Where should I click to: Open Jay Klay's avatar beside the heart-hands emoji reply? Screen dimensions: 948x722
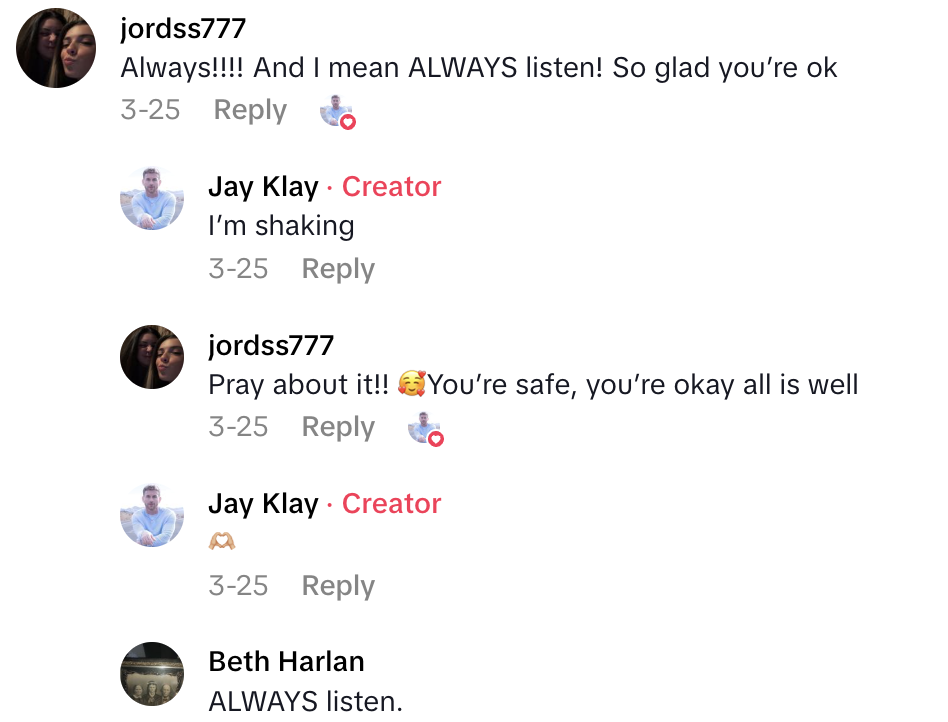[x=152, y=515]
